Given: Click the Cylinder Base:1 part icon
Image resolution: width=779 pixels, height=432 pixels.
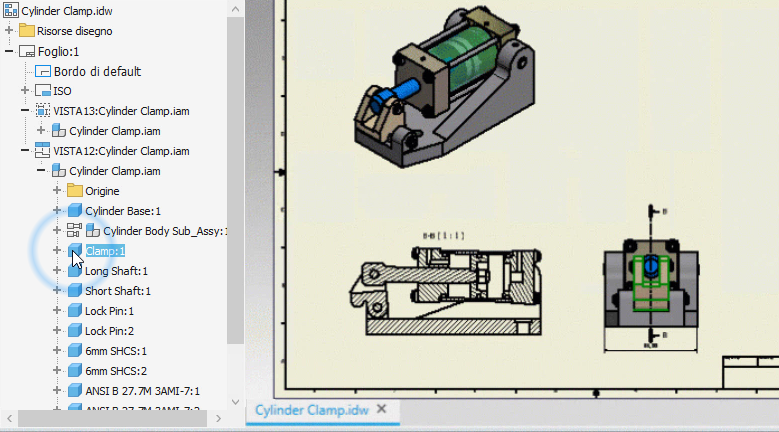Looking at the screenshot, I should coord(75,211).
